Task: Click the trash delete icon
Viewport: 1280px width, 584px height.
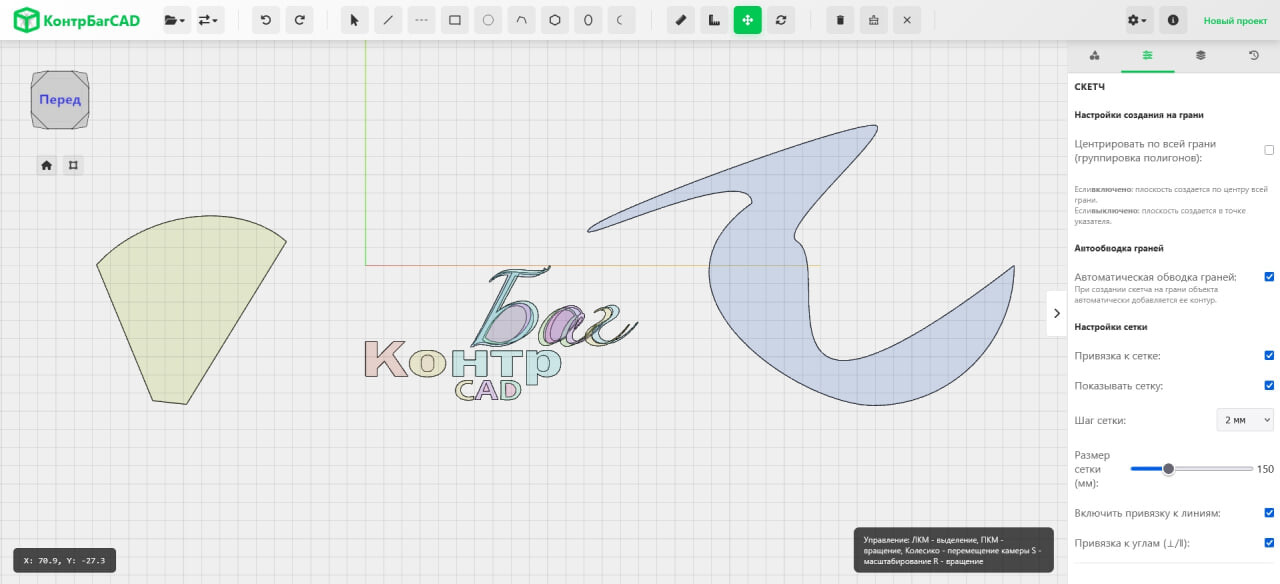Action: click(x=840, y=20)
